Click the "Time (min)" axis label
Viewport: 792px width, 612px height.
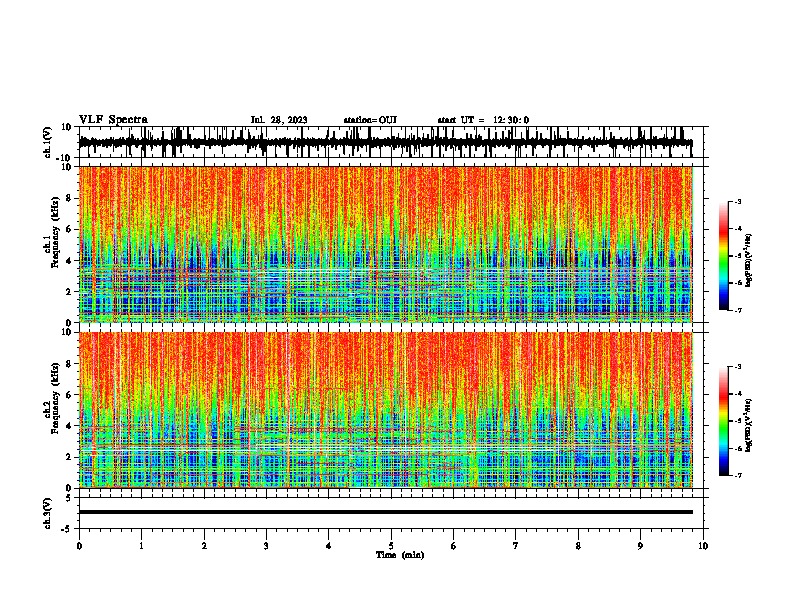tap(400, 555)
